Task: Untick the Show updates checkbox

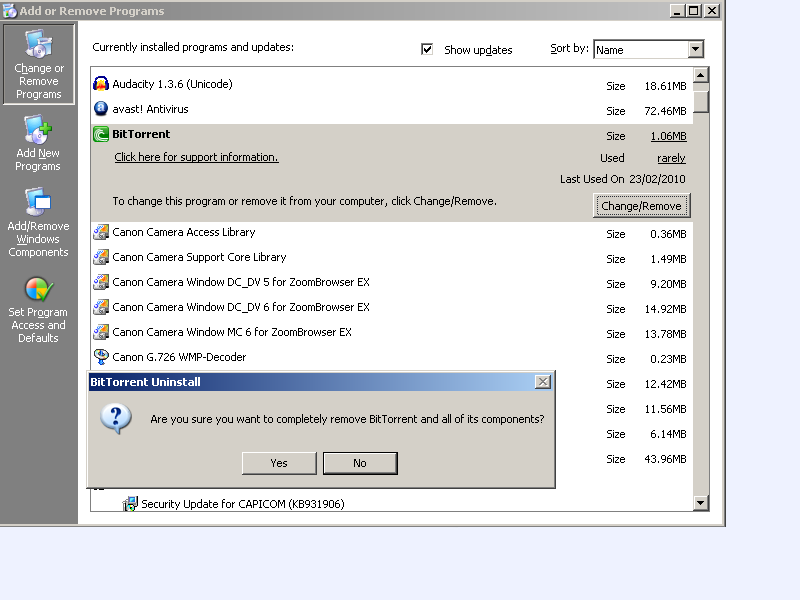Action: [x=428, y=49]
